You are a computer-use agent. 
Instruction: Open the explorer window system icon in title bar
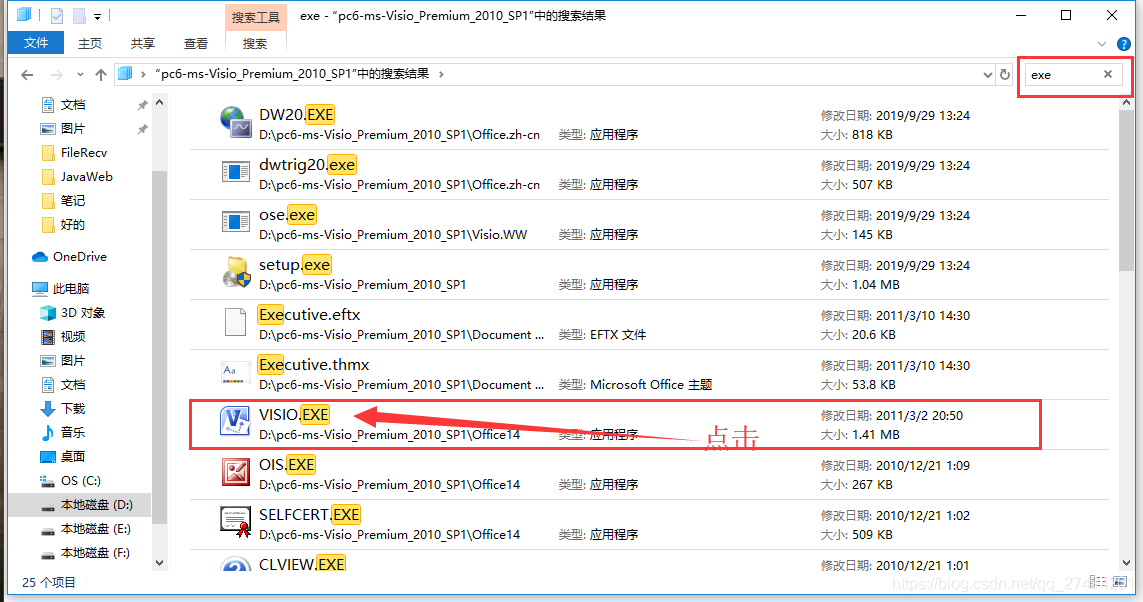[24, 15]
